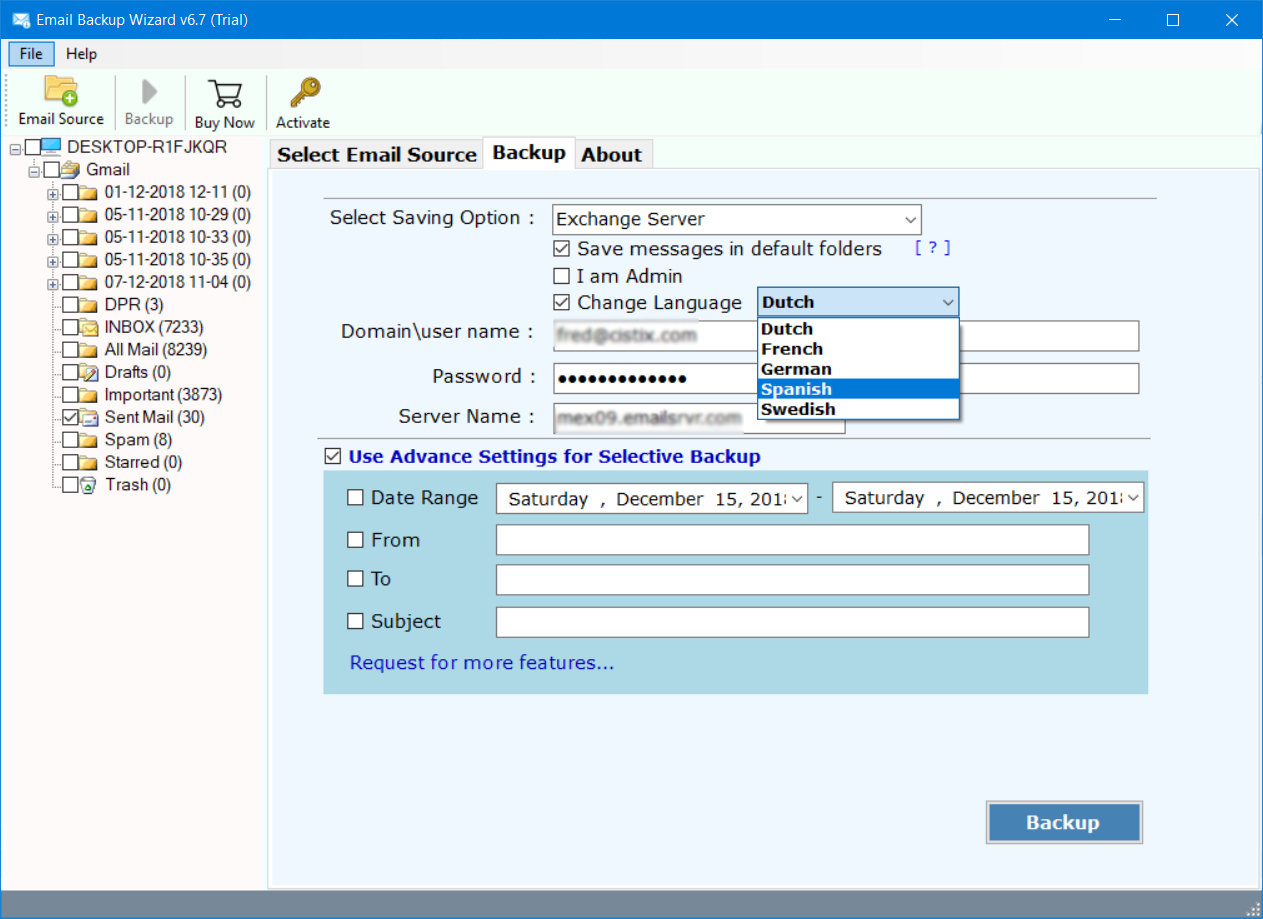Enable the Date Range filter checkbox
Viewport: 1263px width, 919px height.
[355, 497]
